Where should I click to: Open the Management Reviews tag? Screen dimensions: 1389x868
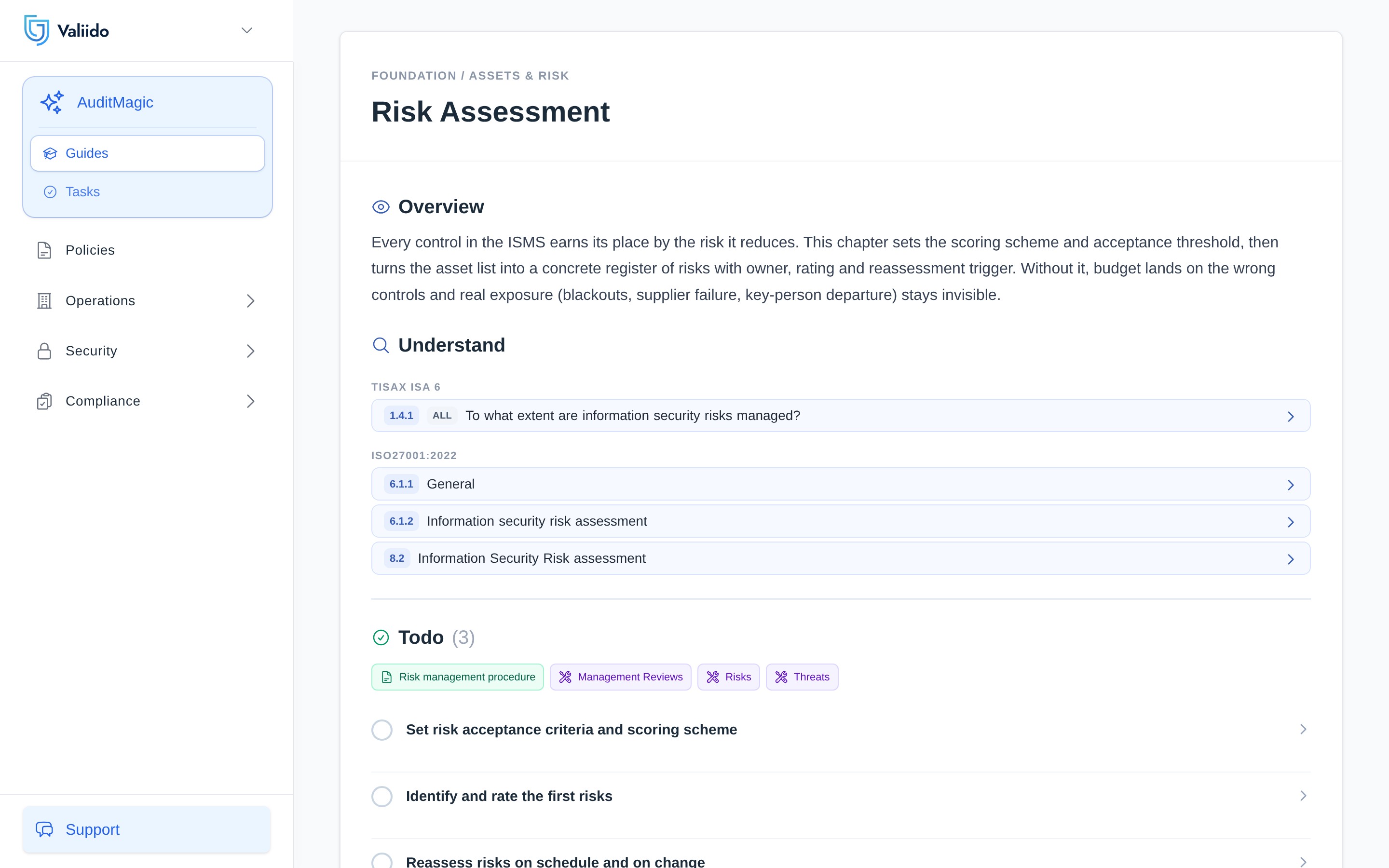tap(620, 677)
